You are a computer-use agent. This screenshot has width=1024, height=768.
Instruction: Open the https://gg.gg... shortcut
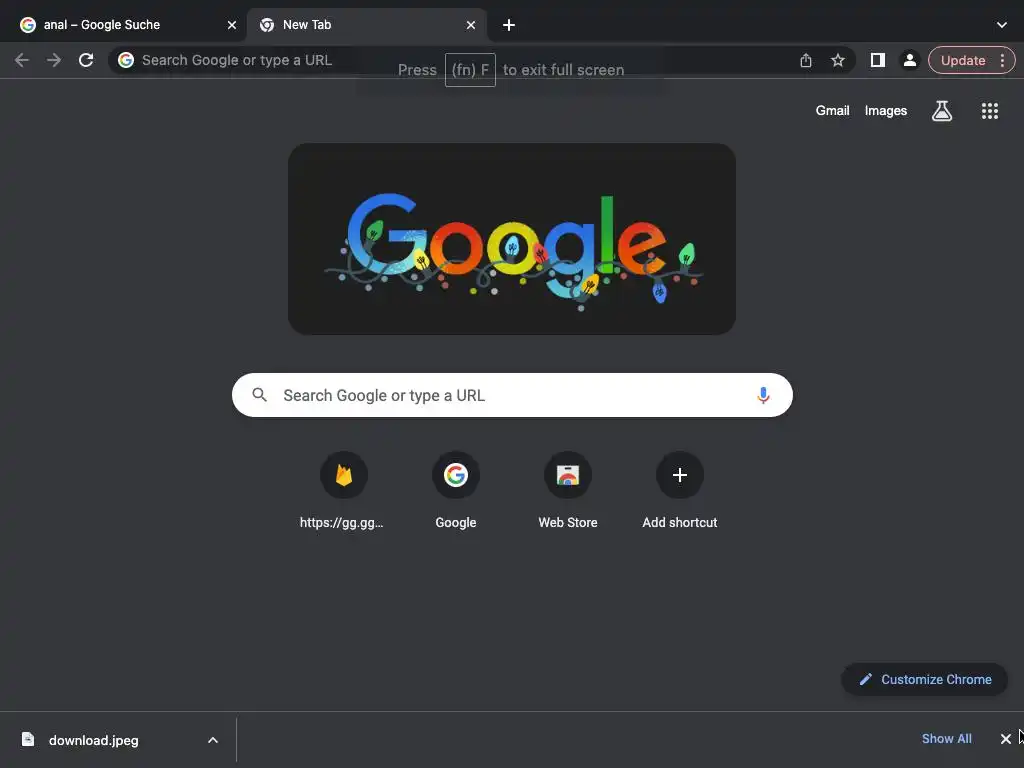tap(344, 490)
